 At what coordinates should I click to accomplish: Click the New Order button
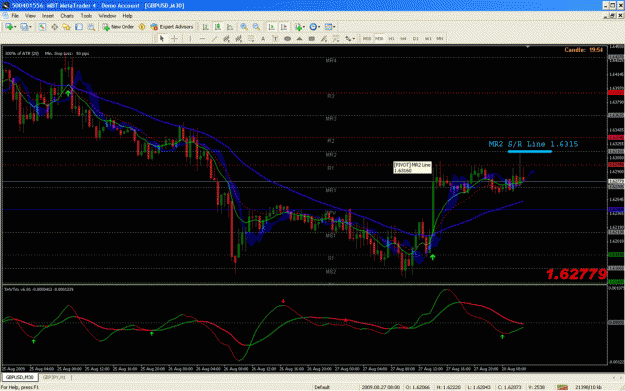[118, 27]
